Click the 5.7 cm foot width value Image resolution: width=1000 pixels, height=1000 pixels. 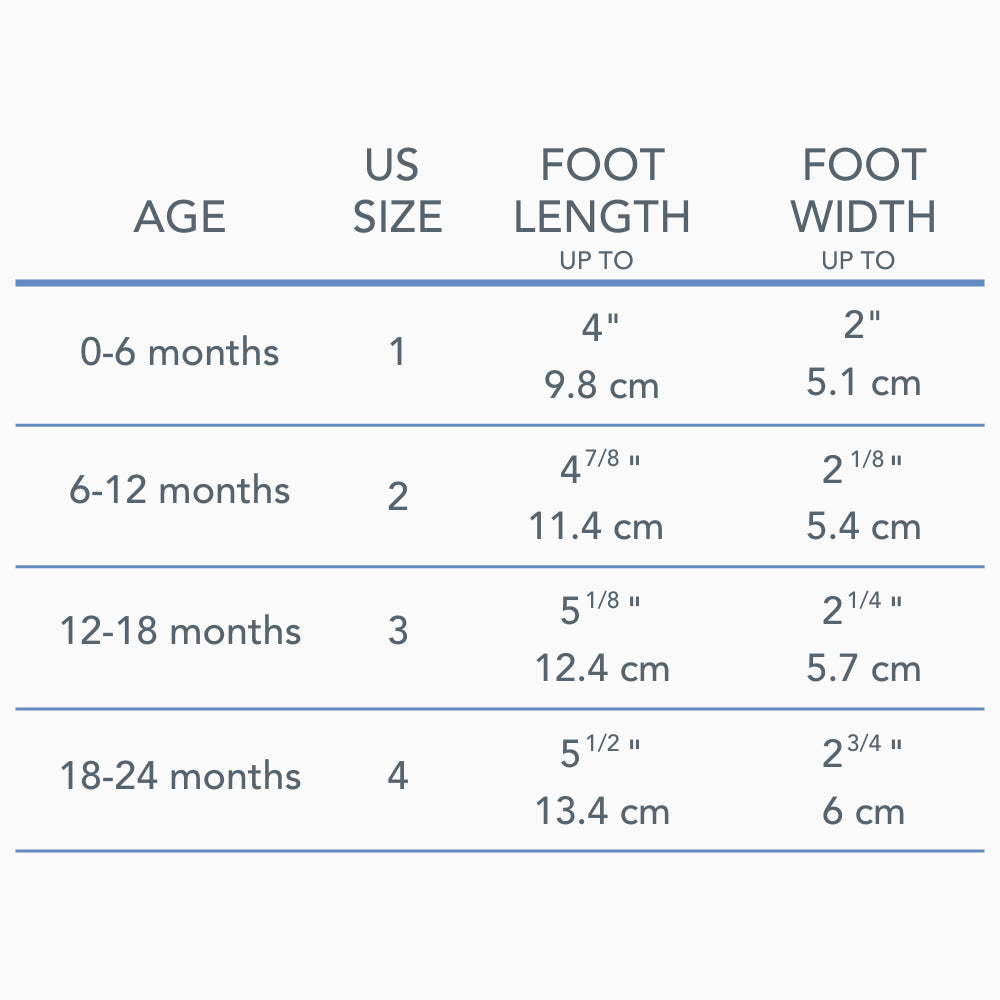864,669
